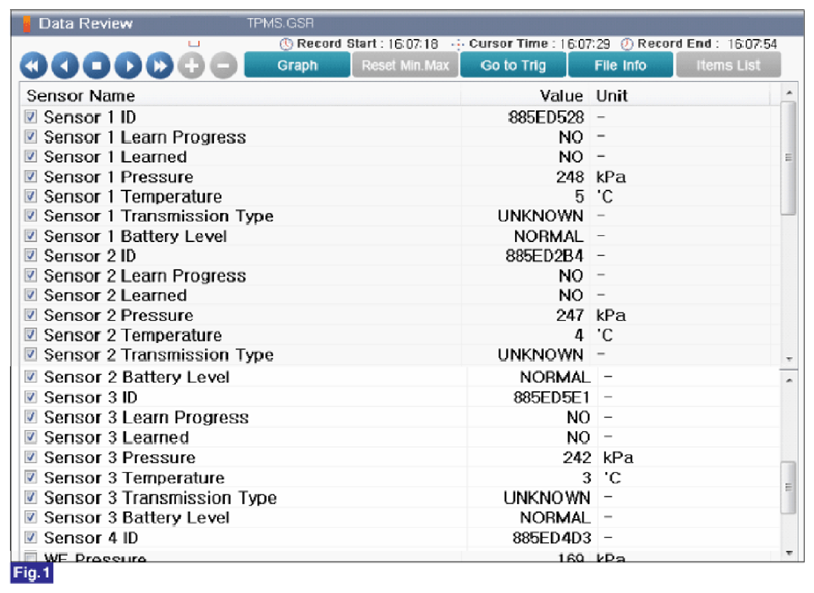Step back one frame with left arrow button
Image resolution: width=814 pixels, height=593 pixels.
point(65,66)
